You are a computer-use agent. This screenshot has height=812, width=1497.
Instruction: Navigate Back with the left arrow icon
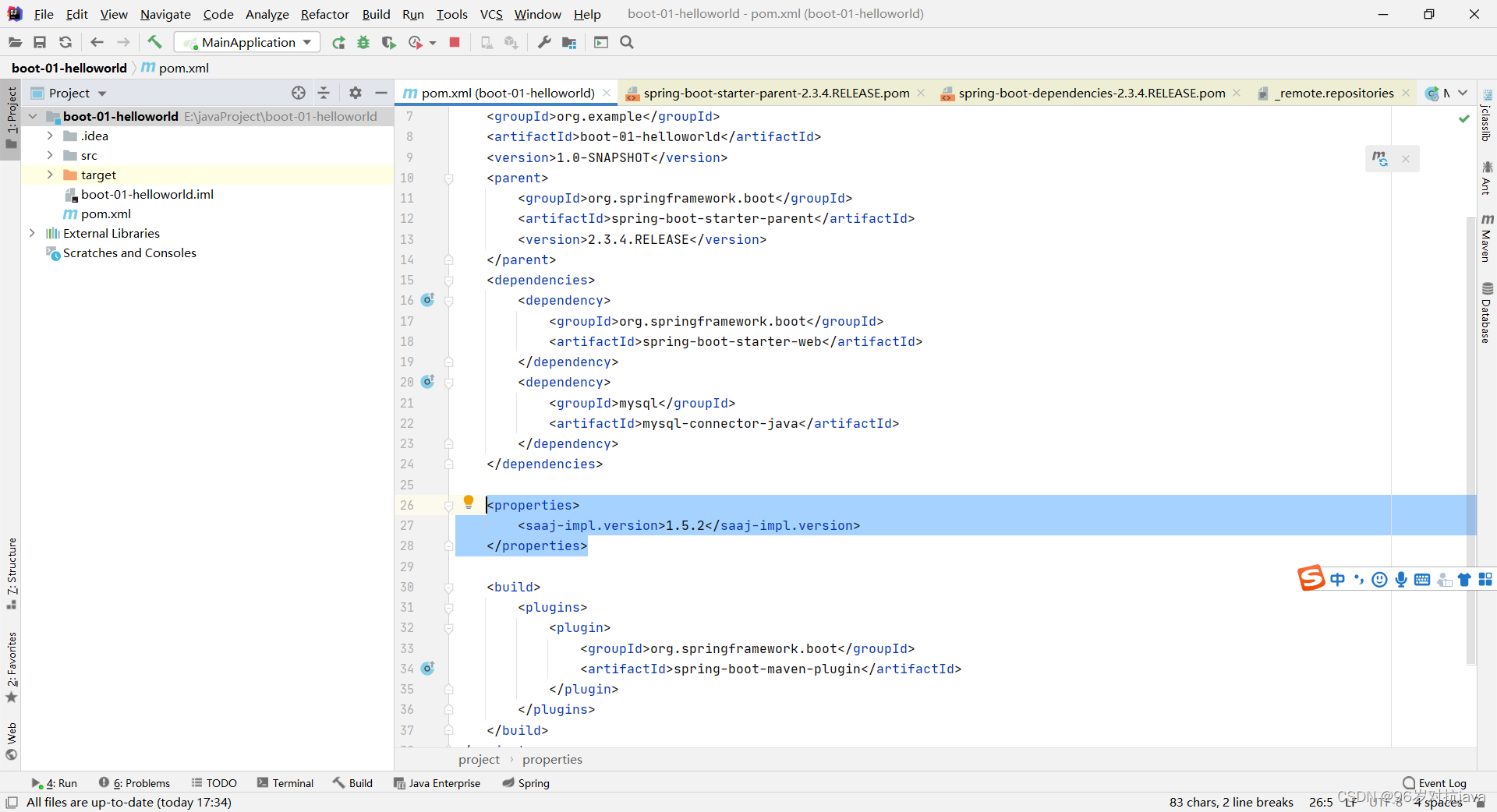[97, 42]
